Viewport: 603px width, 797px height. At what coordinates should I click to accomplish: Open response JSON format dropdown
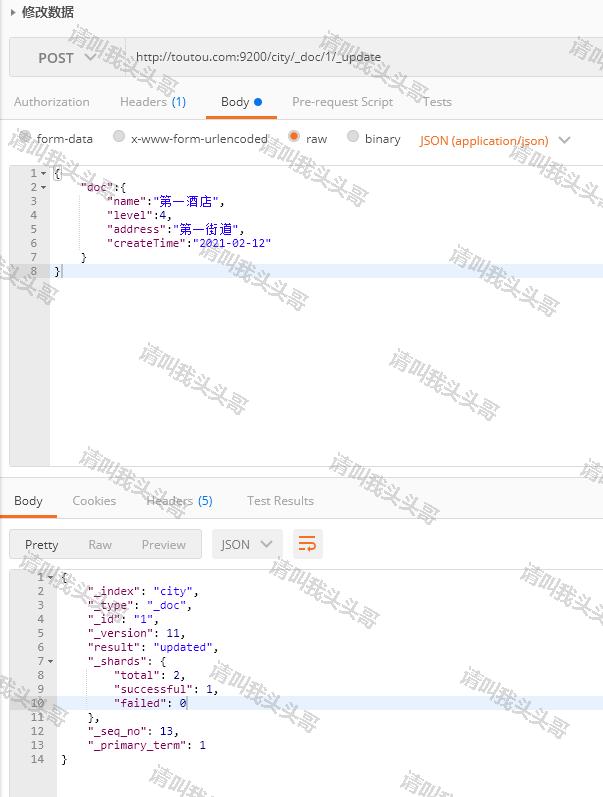click(247, 544)
